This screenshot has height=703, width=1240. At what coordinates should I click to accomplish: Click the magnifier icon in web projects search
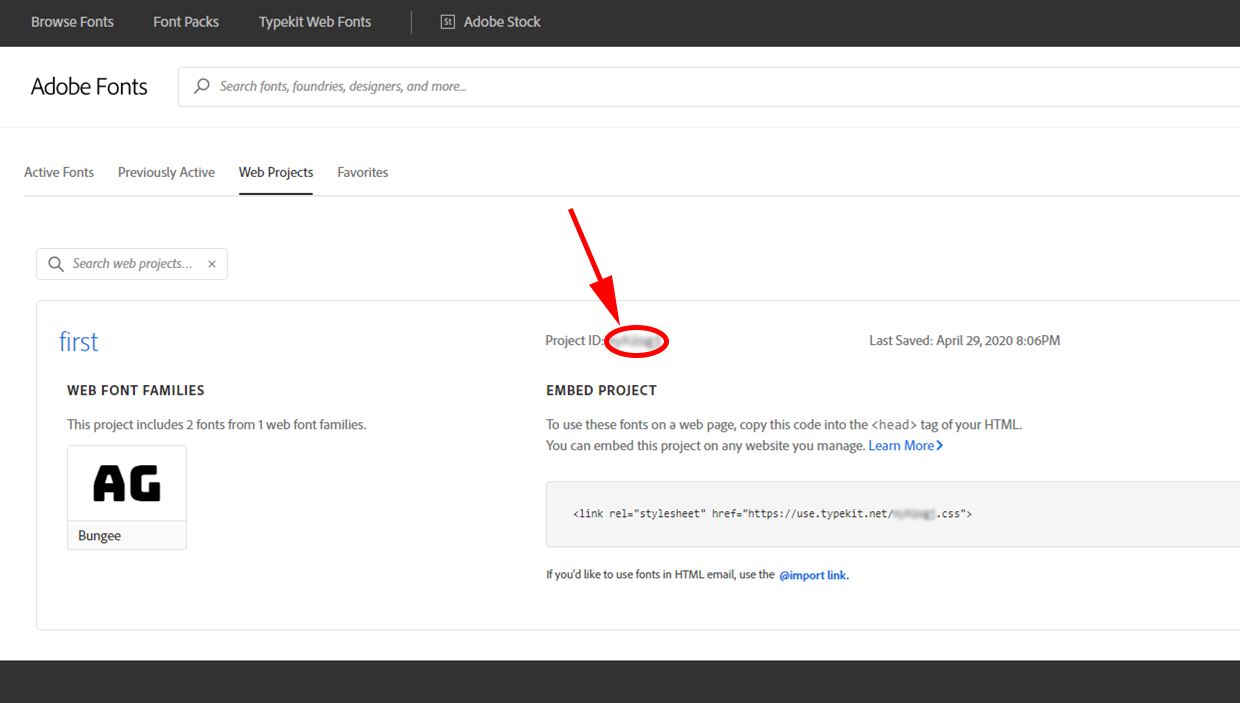pos(56,264)
